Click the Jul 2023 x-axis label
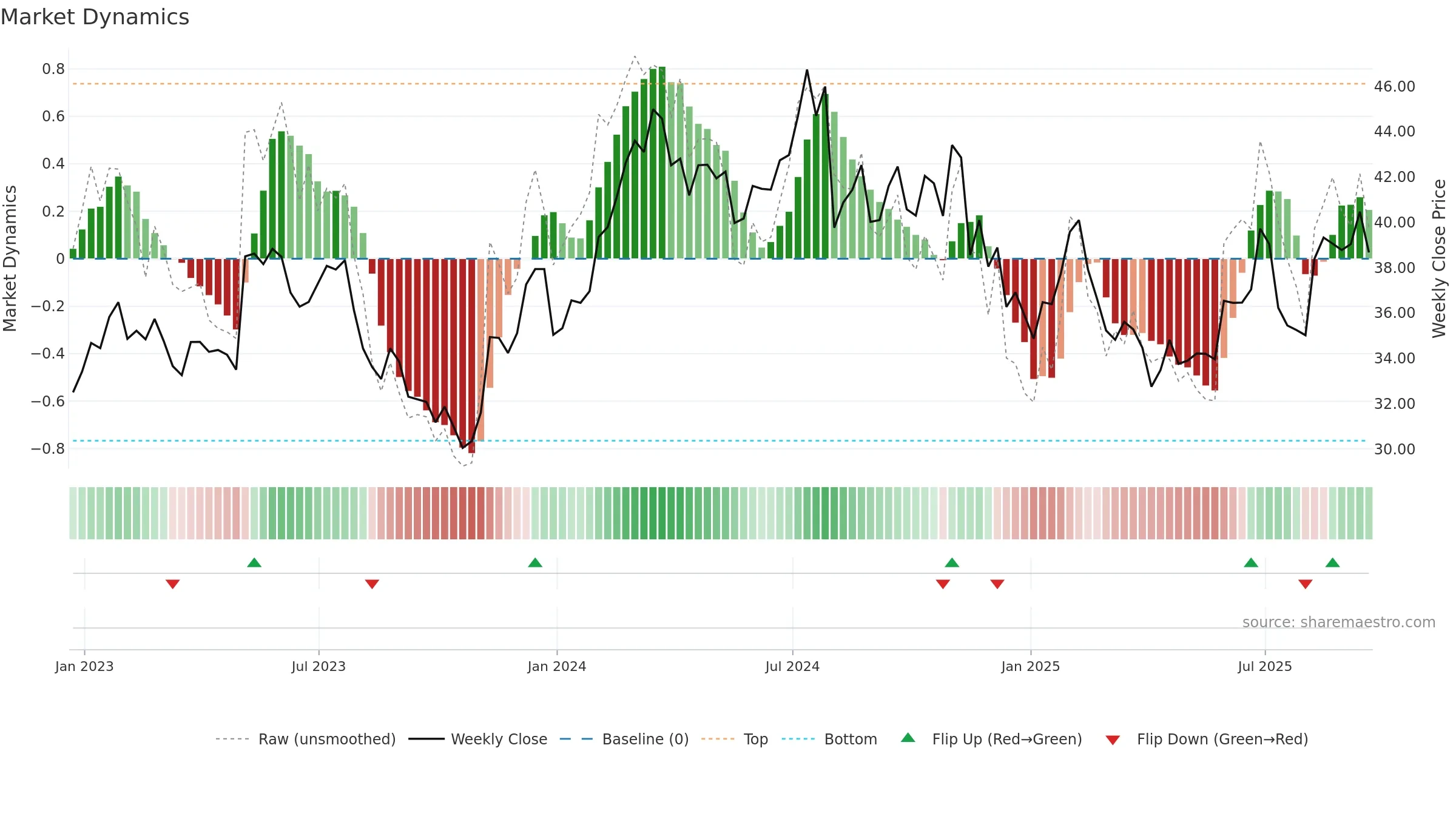The height and width of the screenshot is (819, 1456). coord(318,666)
